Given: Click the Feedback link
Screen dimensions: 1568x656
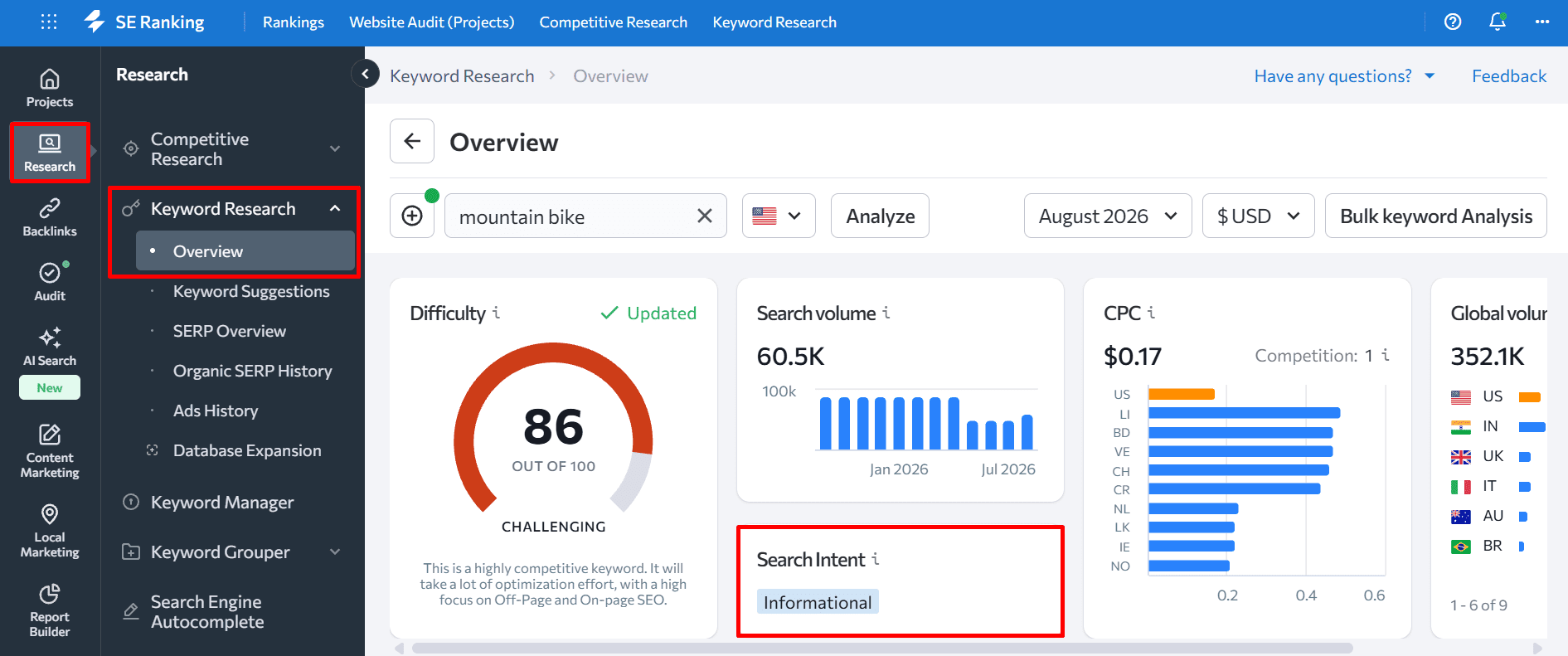Looking at the screenshot, I should (x=1509, y=75).
